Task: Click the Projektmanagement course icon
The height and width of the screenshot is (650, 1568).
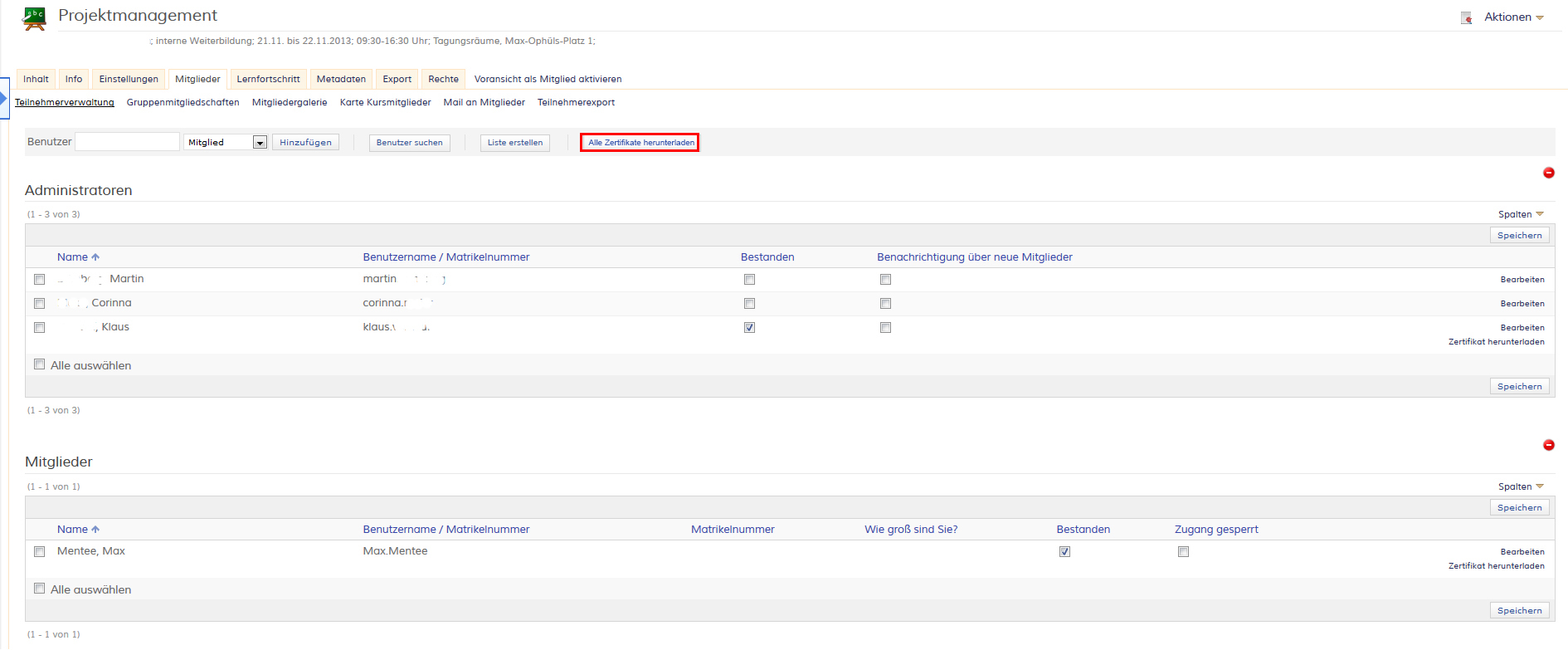Action: 34,17
